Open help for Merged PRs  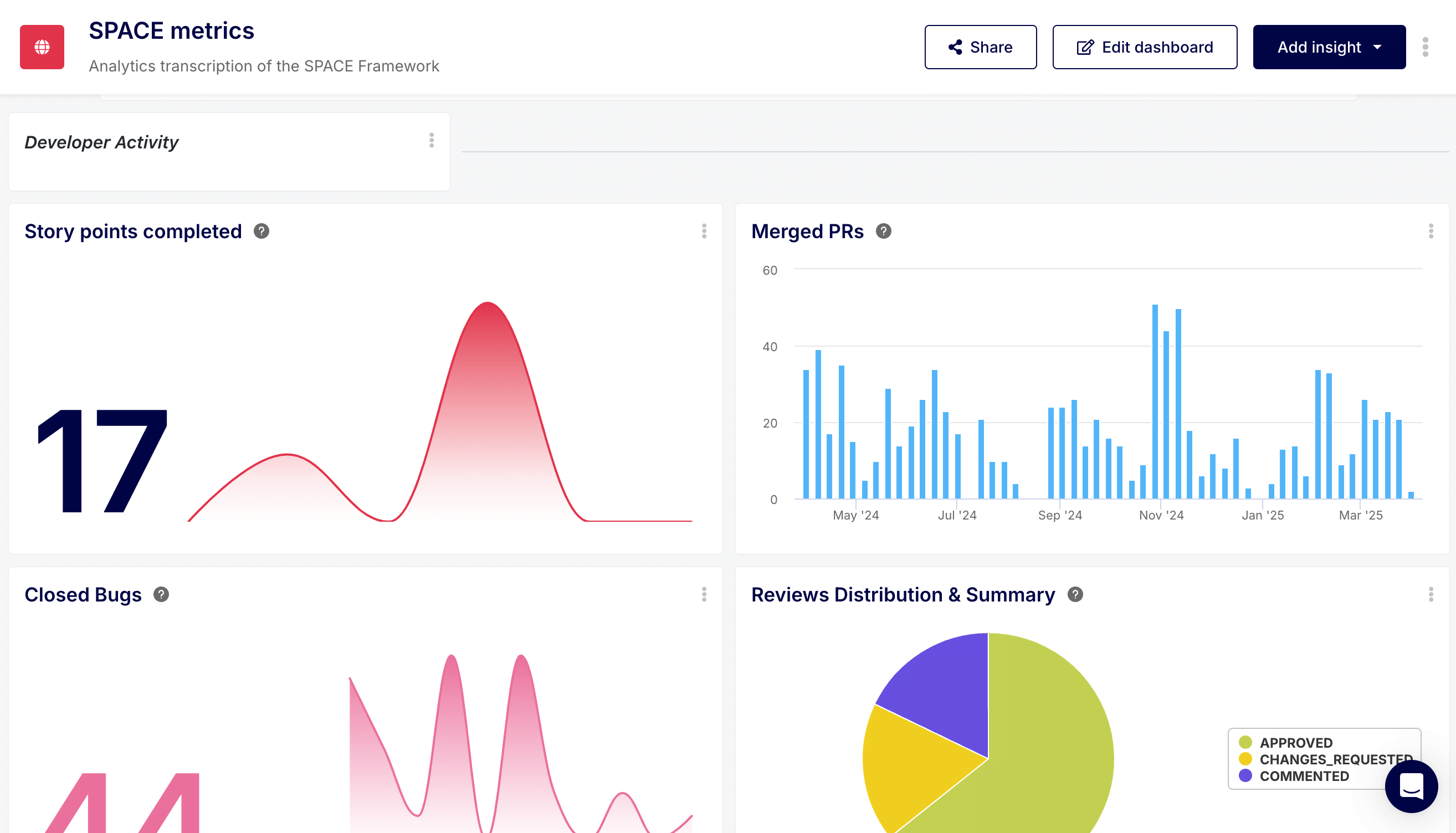[x=883, y=231]
